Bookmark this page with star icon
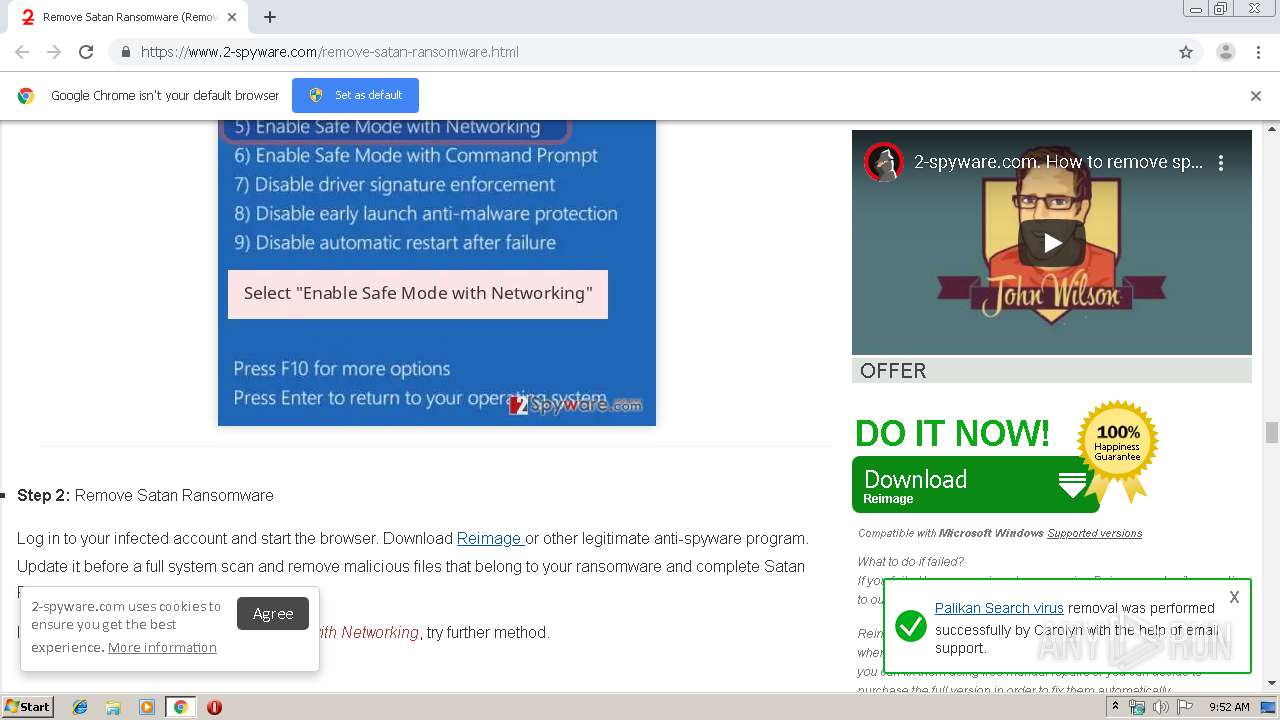 pos(1186,52)
